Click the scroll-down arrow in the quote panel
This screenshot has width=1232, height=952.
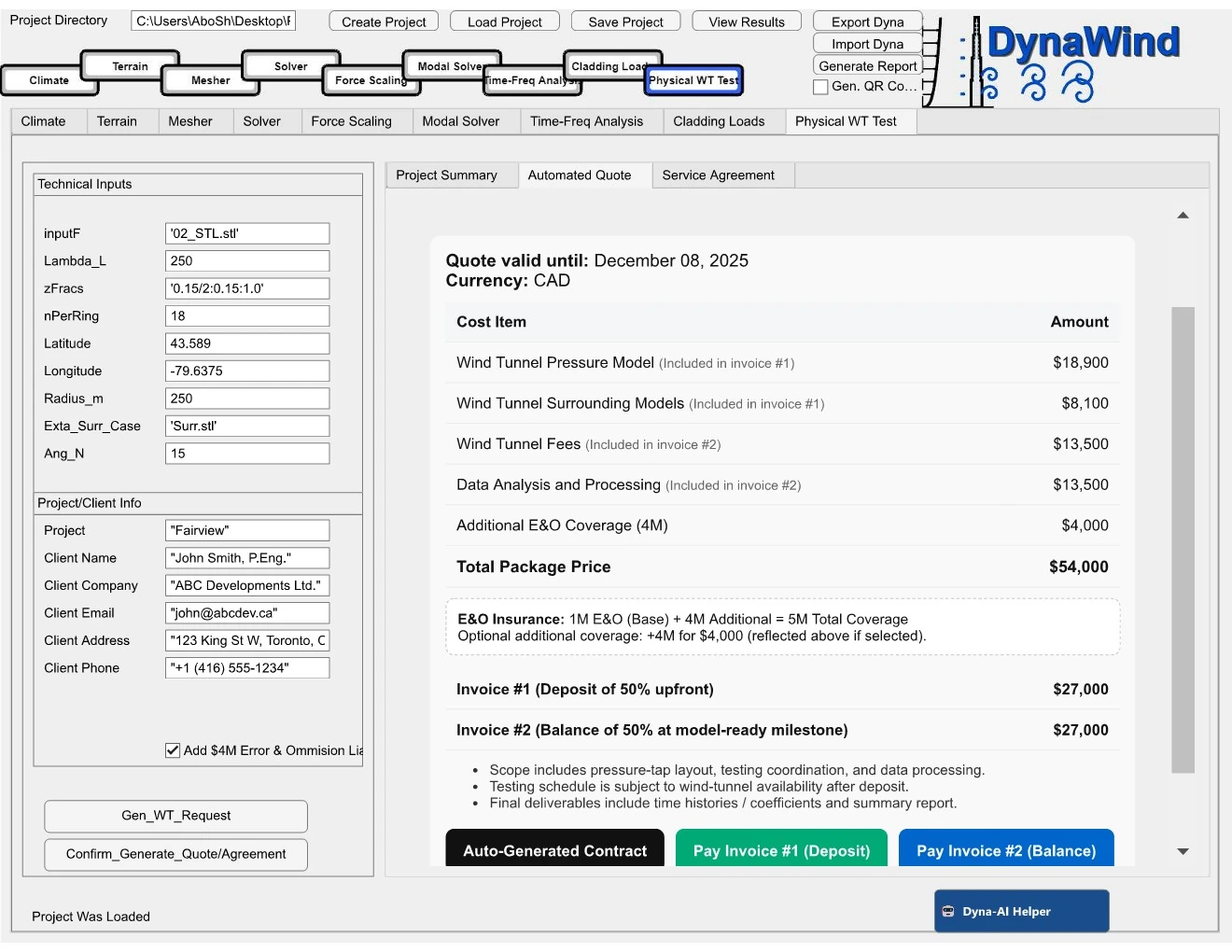click(x=1183, y=851)
